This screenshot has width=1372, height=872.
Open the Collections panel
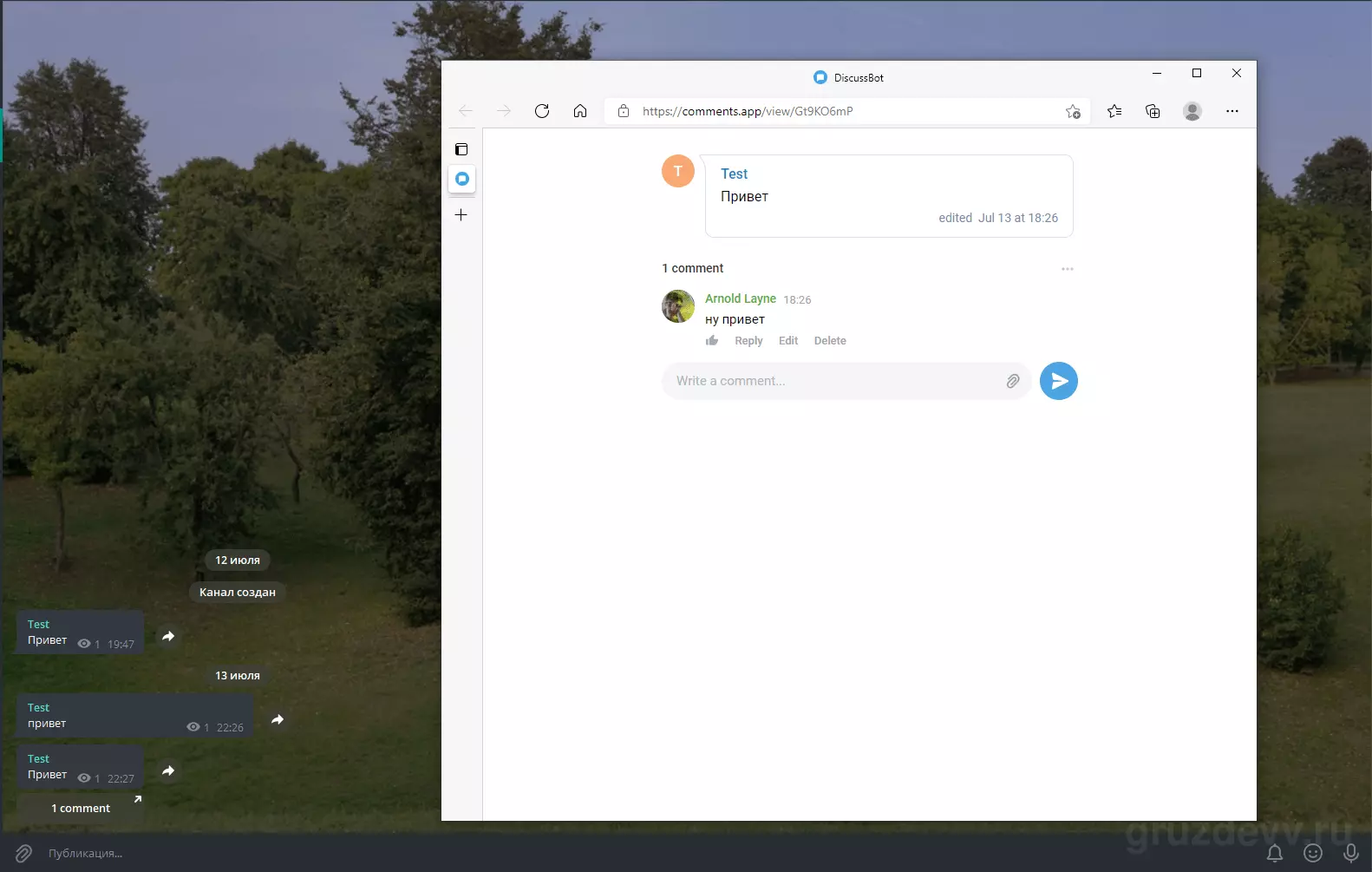pos(1153,111)
